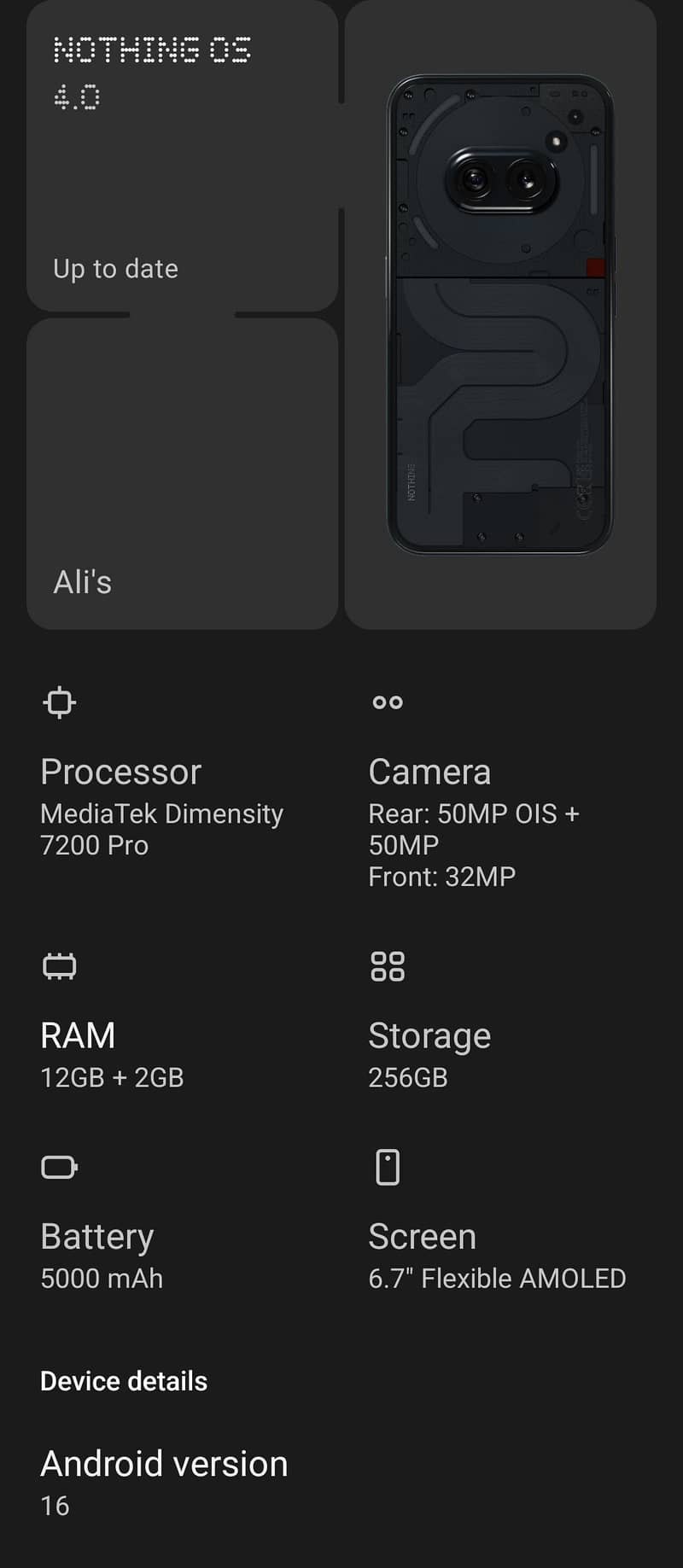Tap the Device details section header
Screen dimensions: 683x1568
(x=124, y=1381)
